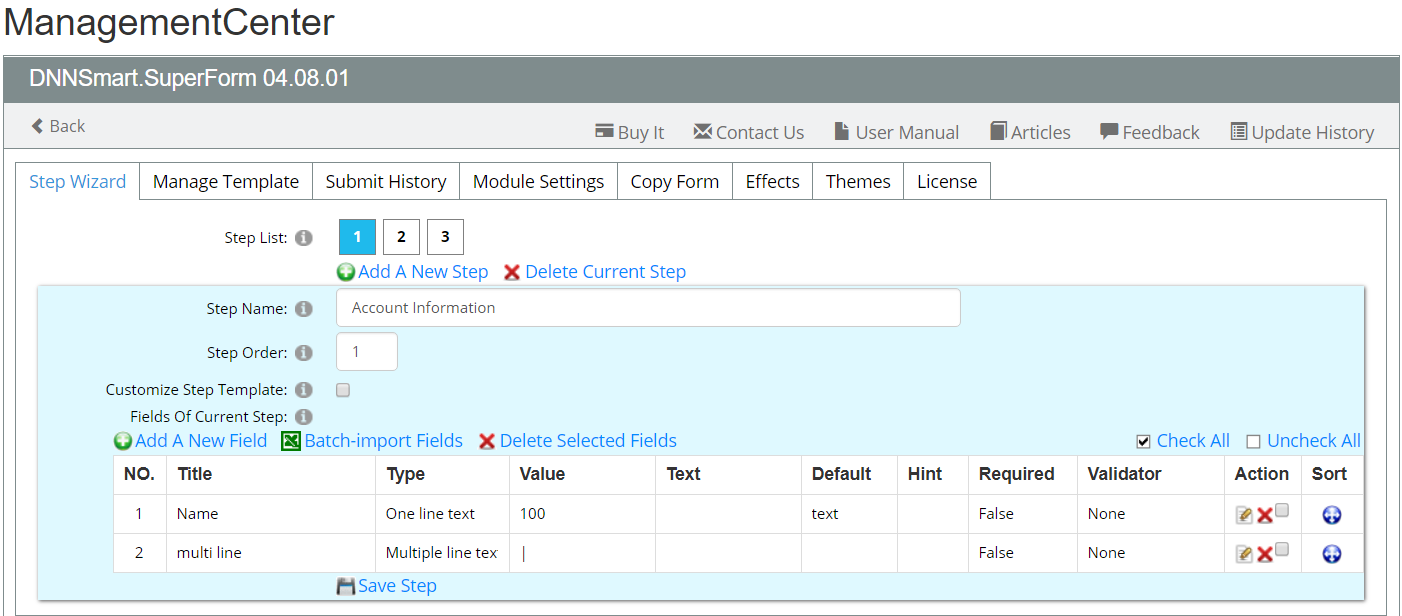Open the Submit History tab
Image resolution: width=1402 pixels, height=616 pixels.
[x=386, y=181]
